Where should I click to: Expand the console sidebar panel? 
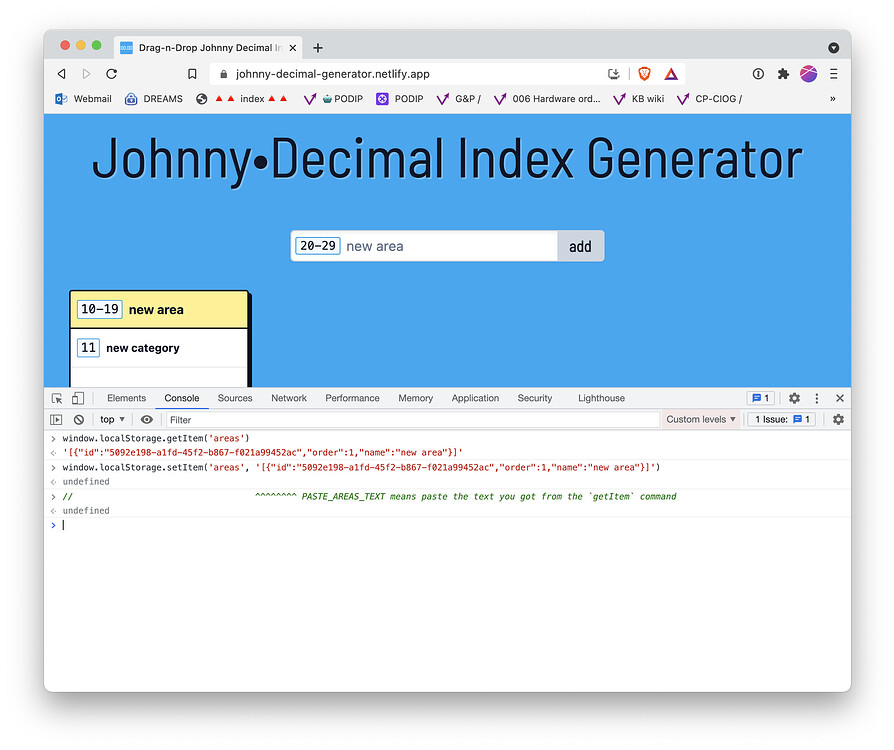point(57,419)
